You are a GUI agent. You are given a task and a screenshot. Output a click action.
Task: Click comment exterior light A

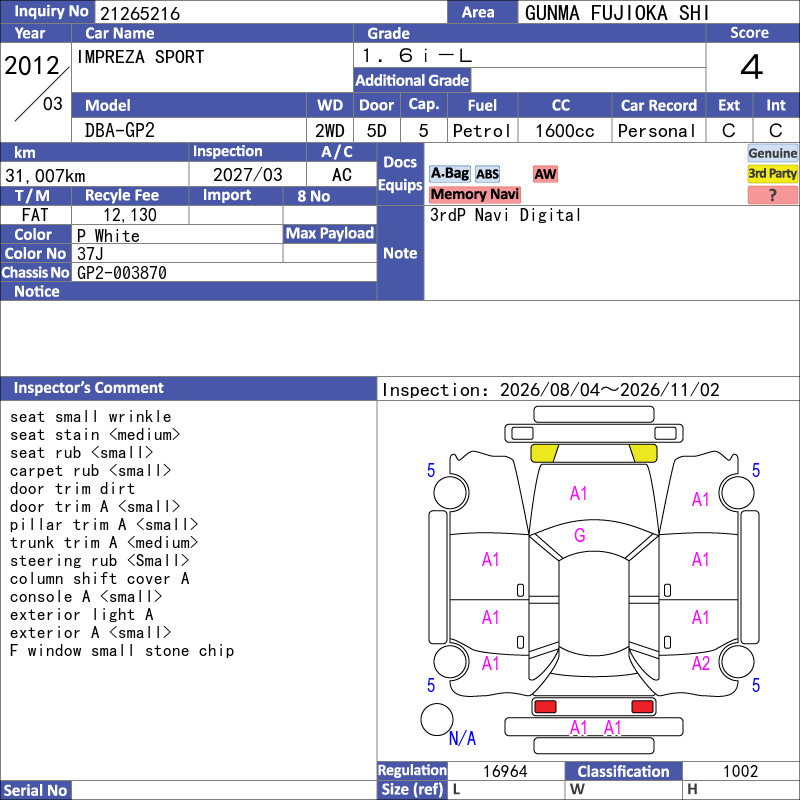(x=82, y=615)
